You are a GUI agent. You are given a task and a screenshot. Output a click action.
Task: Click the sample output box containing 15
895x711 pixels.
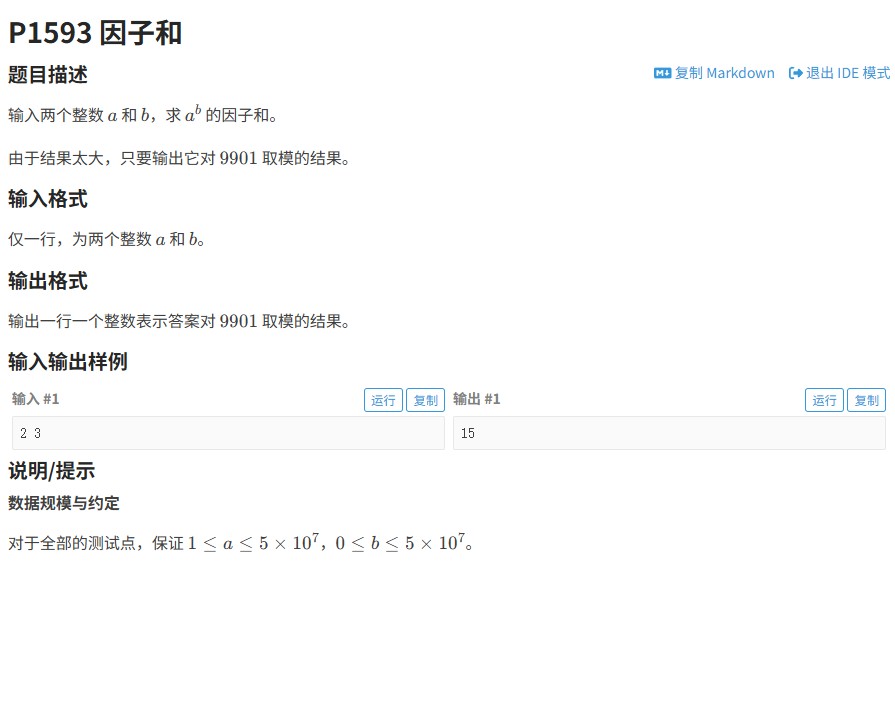[x=670, y=433]
